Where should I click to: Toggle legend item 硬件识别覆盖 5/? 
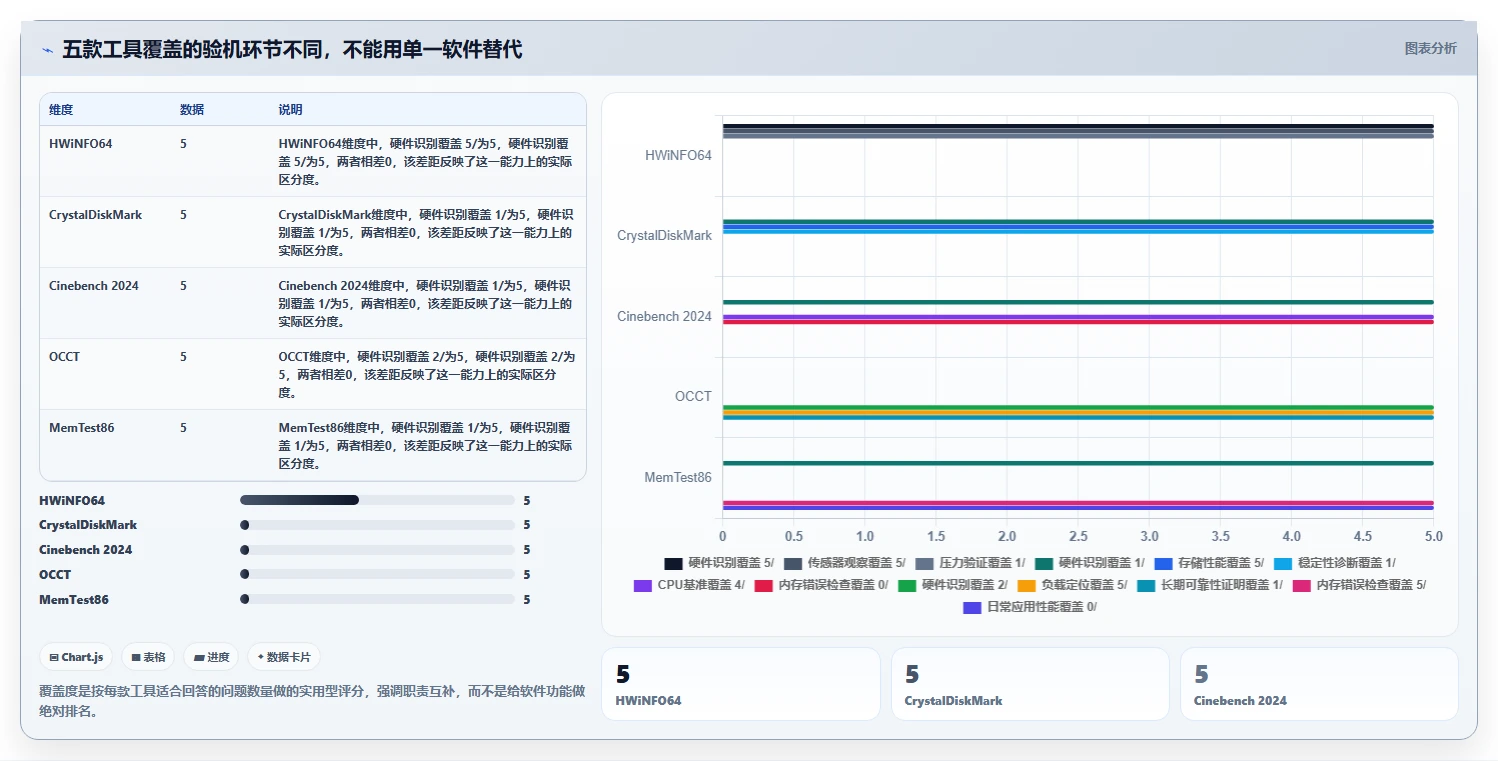point(720,563)
